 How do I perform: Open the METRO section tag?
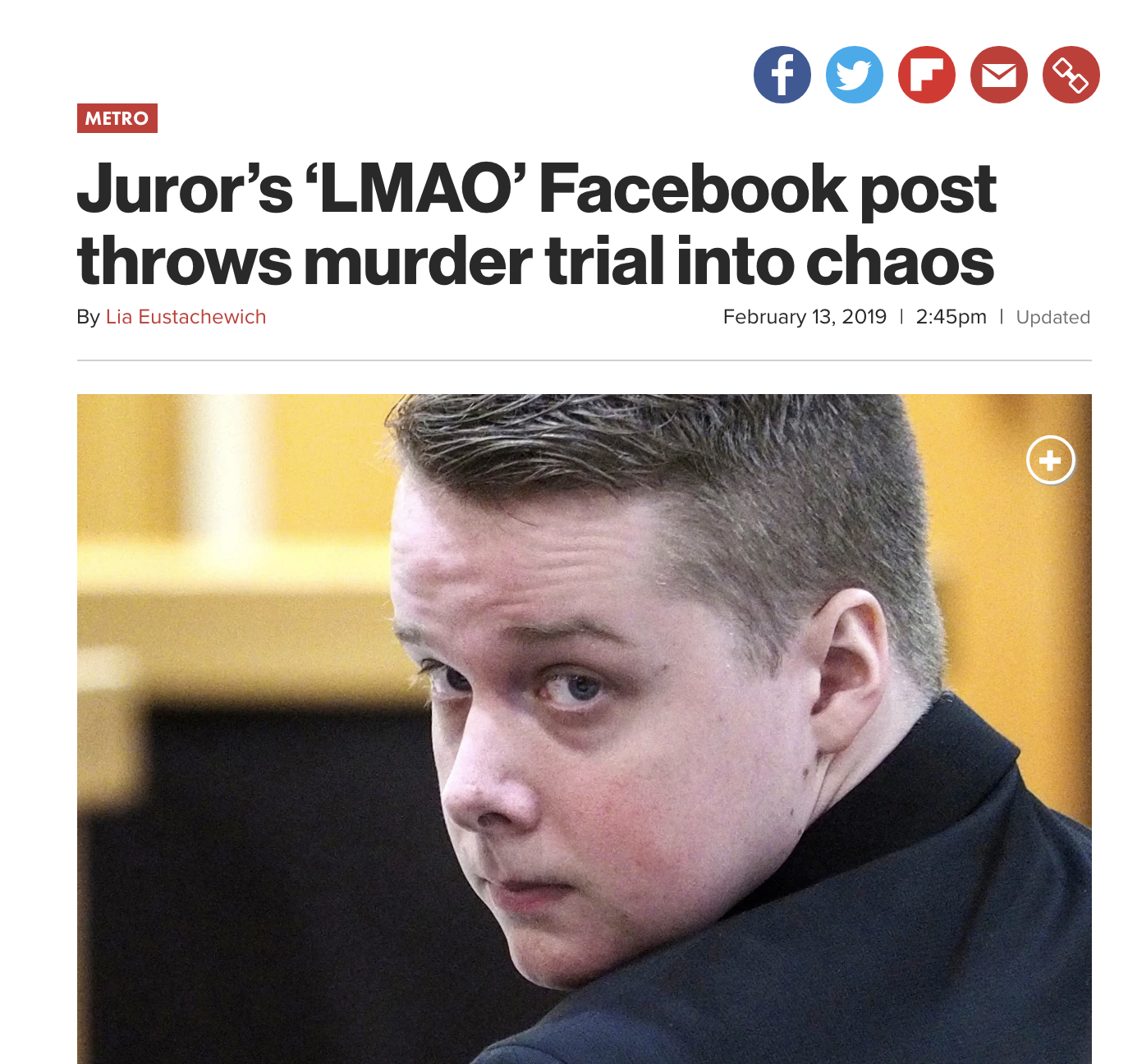(117, 118)
